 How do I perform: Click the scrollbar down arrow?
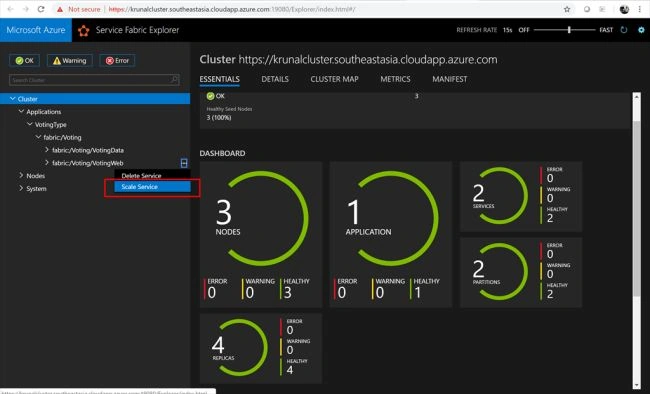(637, 386)
